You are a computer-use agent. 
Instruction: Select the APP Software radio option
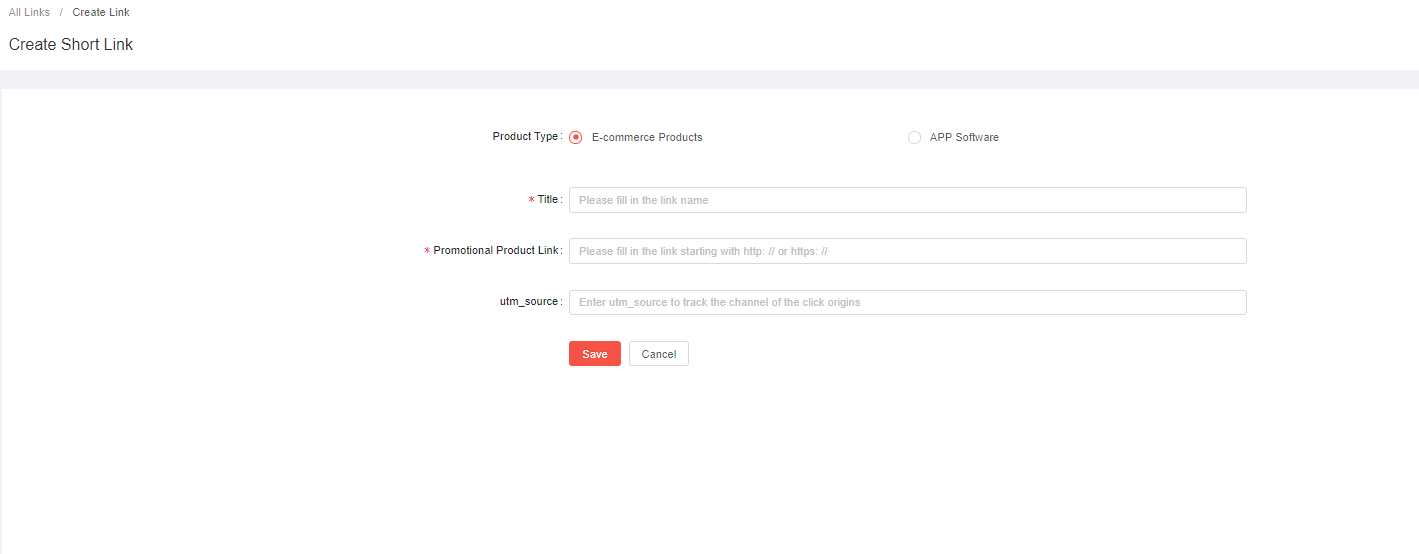click(914, 137)
